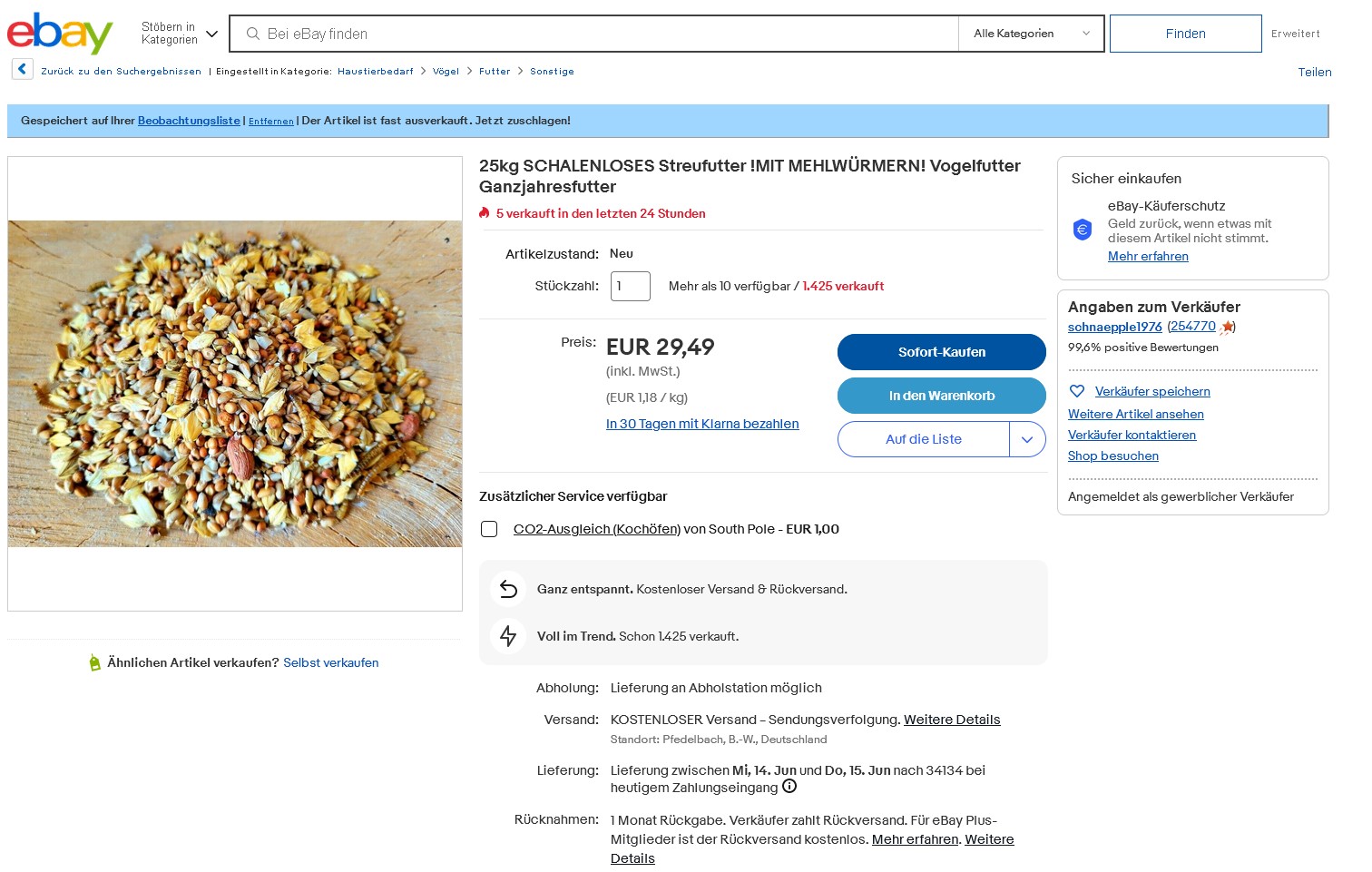Open the bird food product image
This screenshot has width=1372, height=872.
(235, 383)
